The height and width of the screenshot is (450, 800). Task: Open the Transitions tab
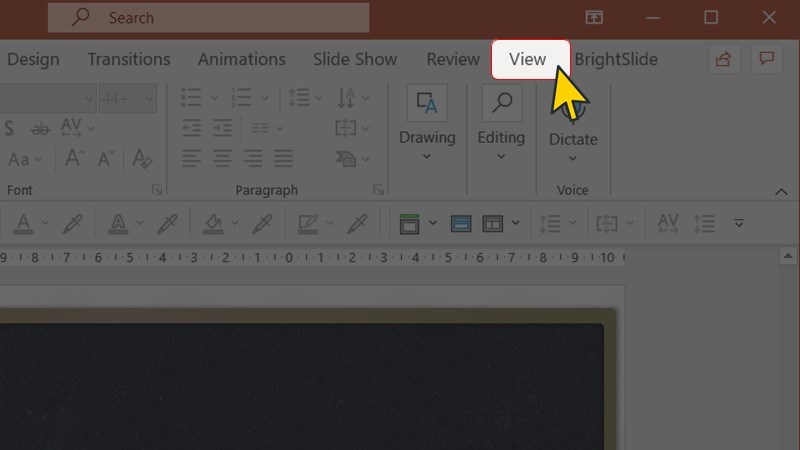(129, 59)
